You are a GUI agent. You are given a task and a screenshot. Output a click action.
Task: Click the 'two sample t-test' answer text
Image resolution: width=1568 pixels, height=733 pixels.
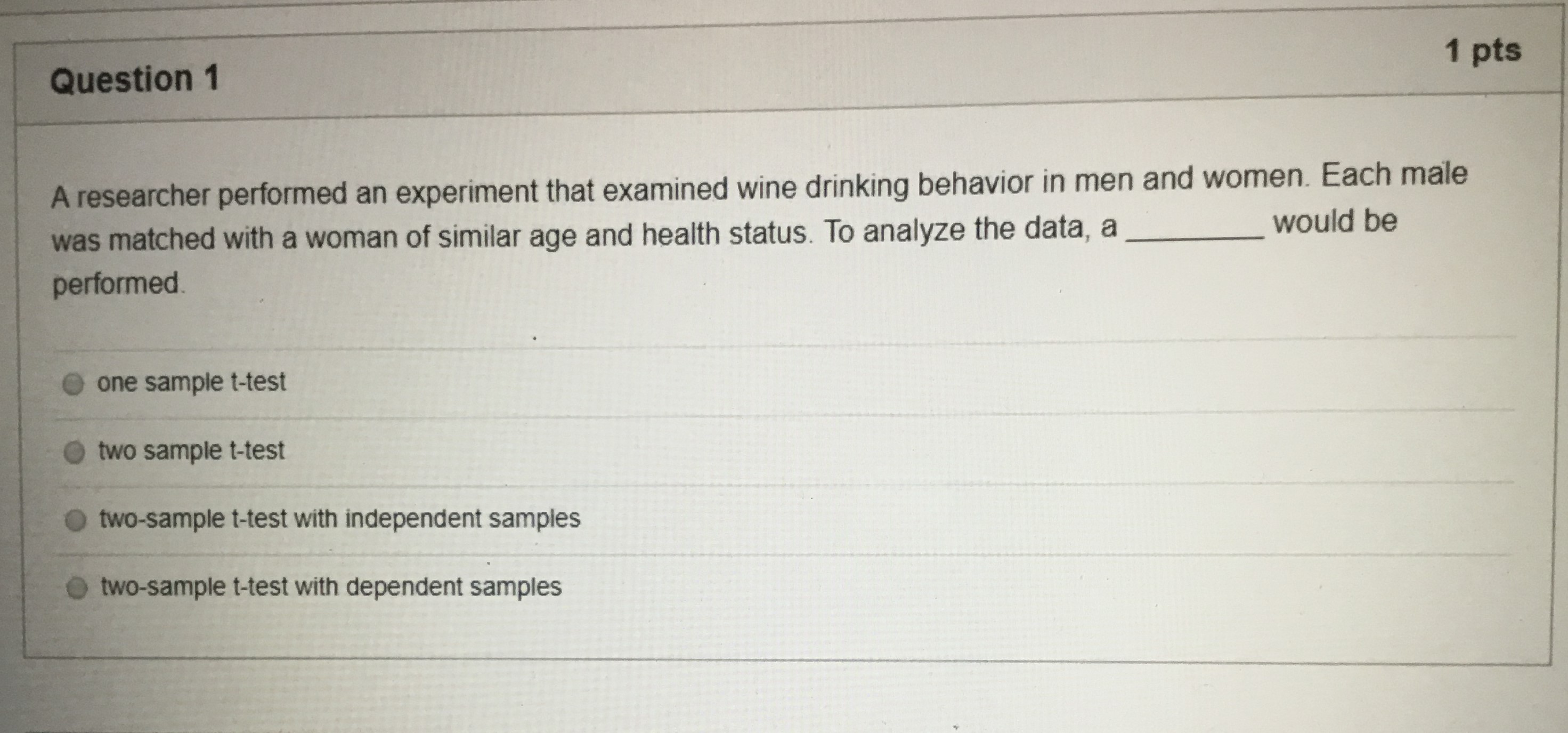tap(191, 451)
